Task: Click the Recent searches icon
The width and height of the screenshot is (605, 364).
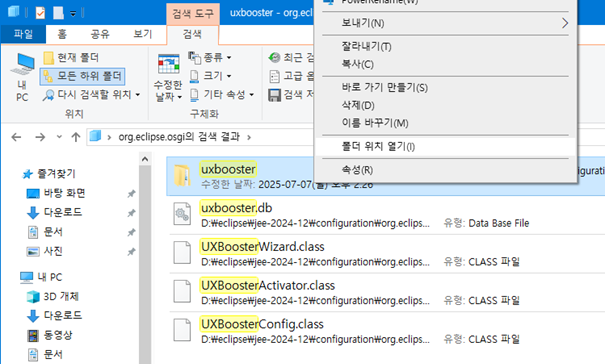Action: coord(274,58)
